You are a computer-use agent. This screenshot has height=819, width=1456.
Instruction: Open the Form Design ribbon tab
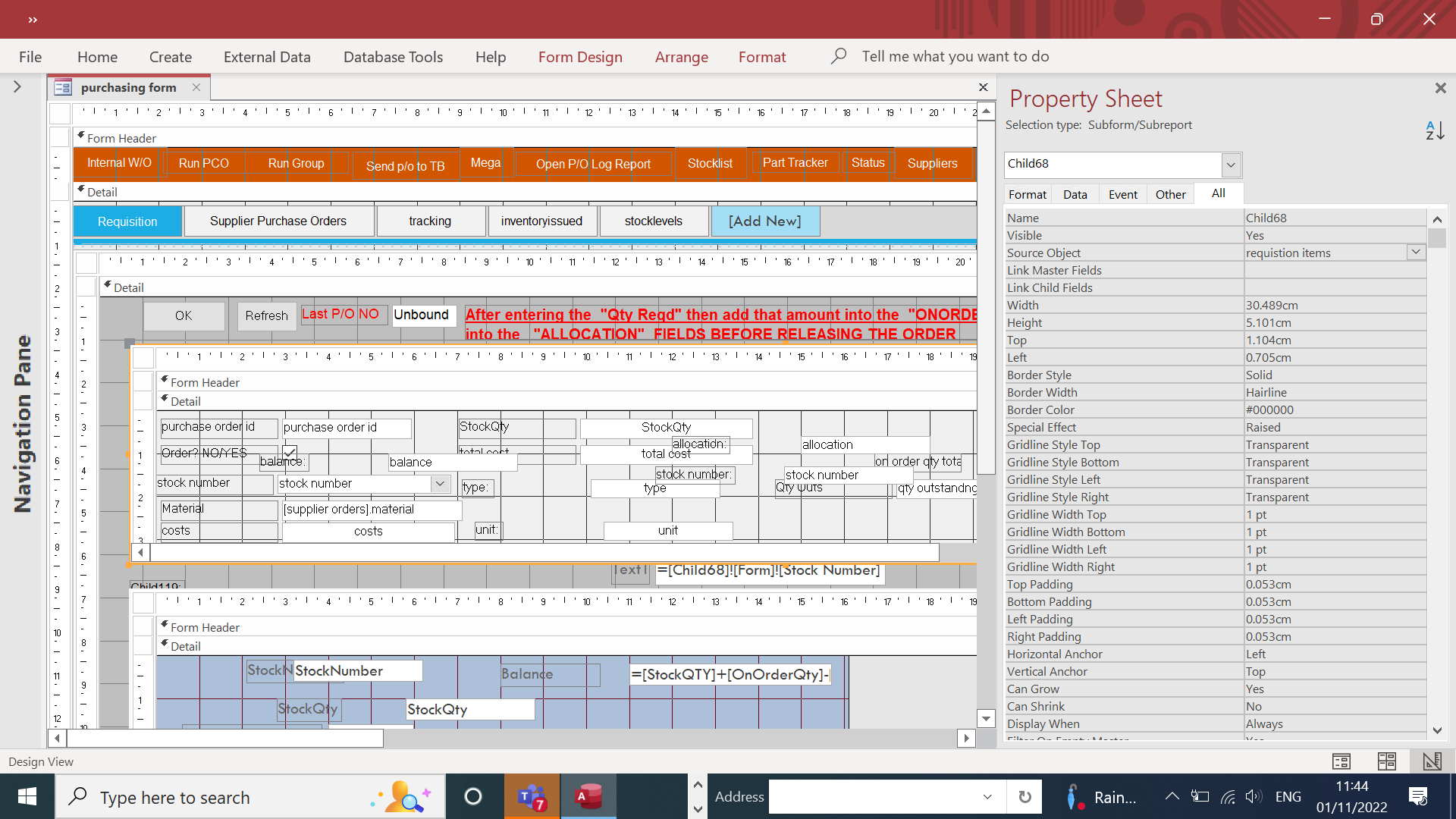(580, 57)
